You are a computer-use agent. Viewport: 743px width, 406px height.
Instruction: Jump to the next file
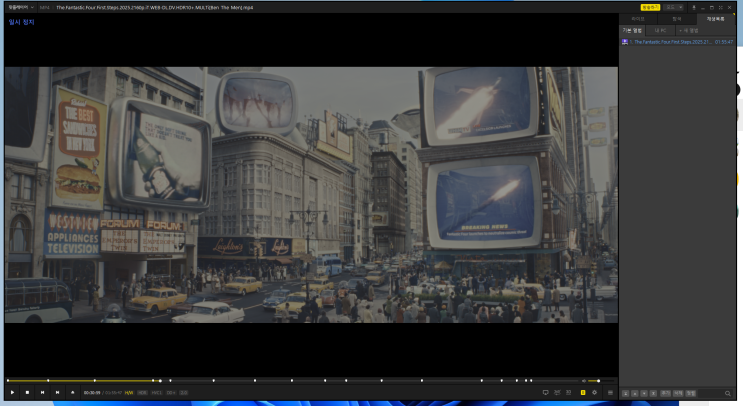tap(57, 392)
